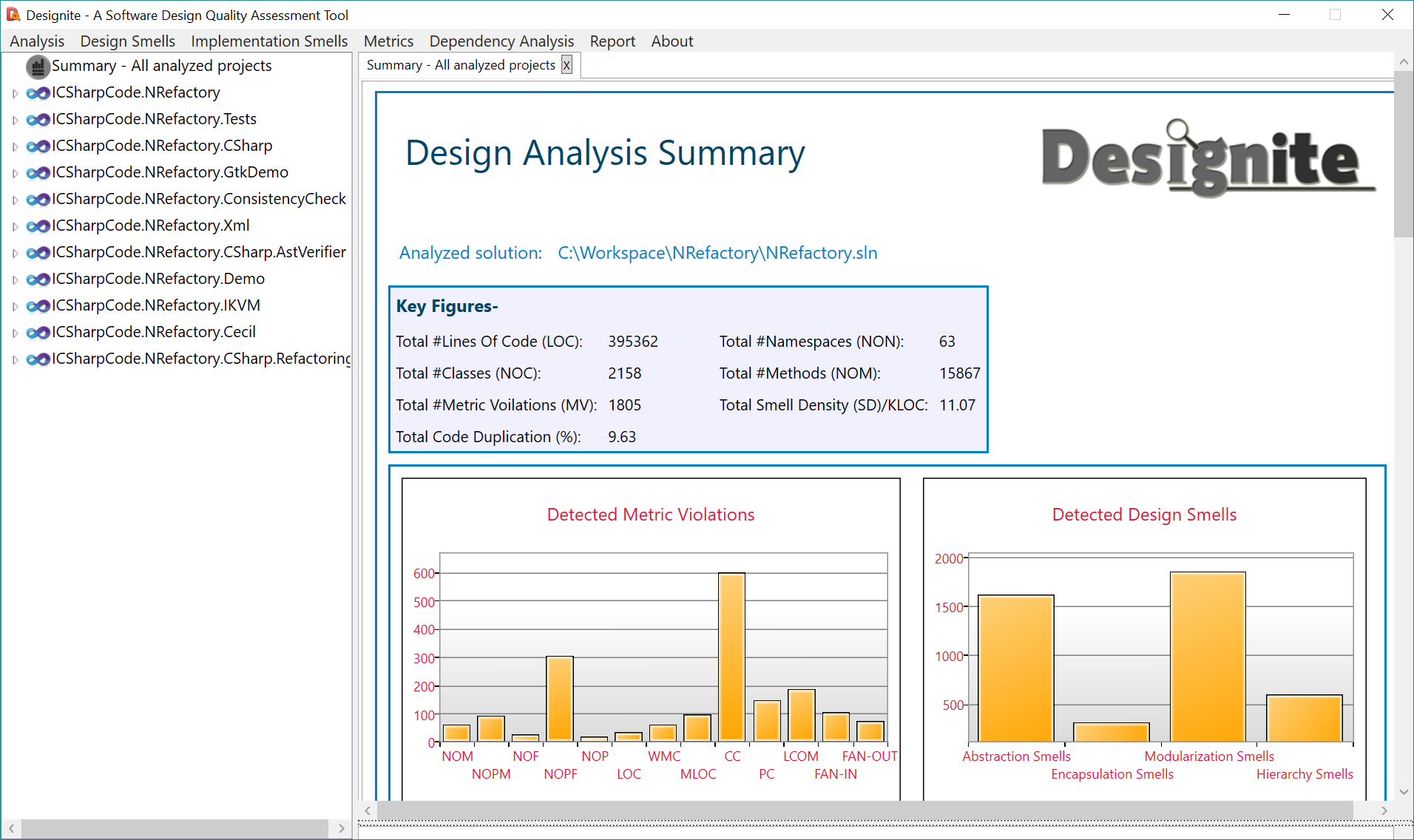Click the report horizontal scrollbar thumb

[x=865, y=810]
